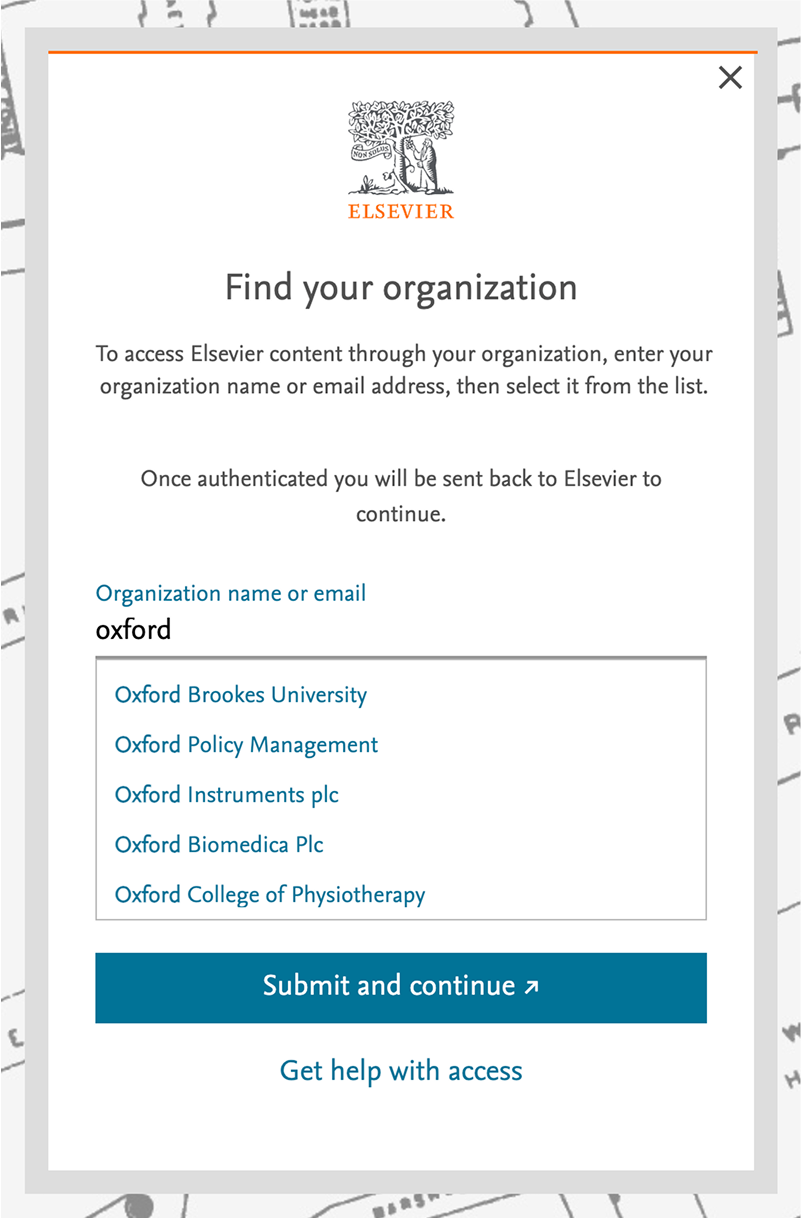Screen dimensions: 801x1219
Task: Click the instructional text about accessing Elsevier content
Action: click(x=400, y=369)
